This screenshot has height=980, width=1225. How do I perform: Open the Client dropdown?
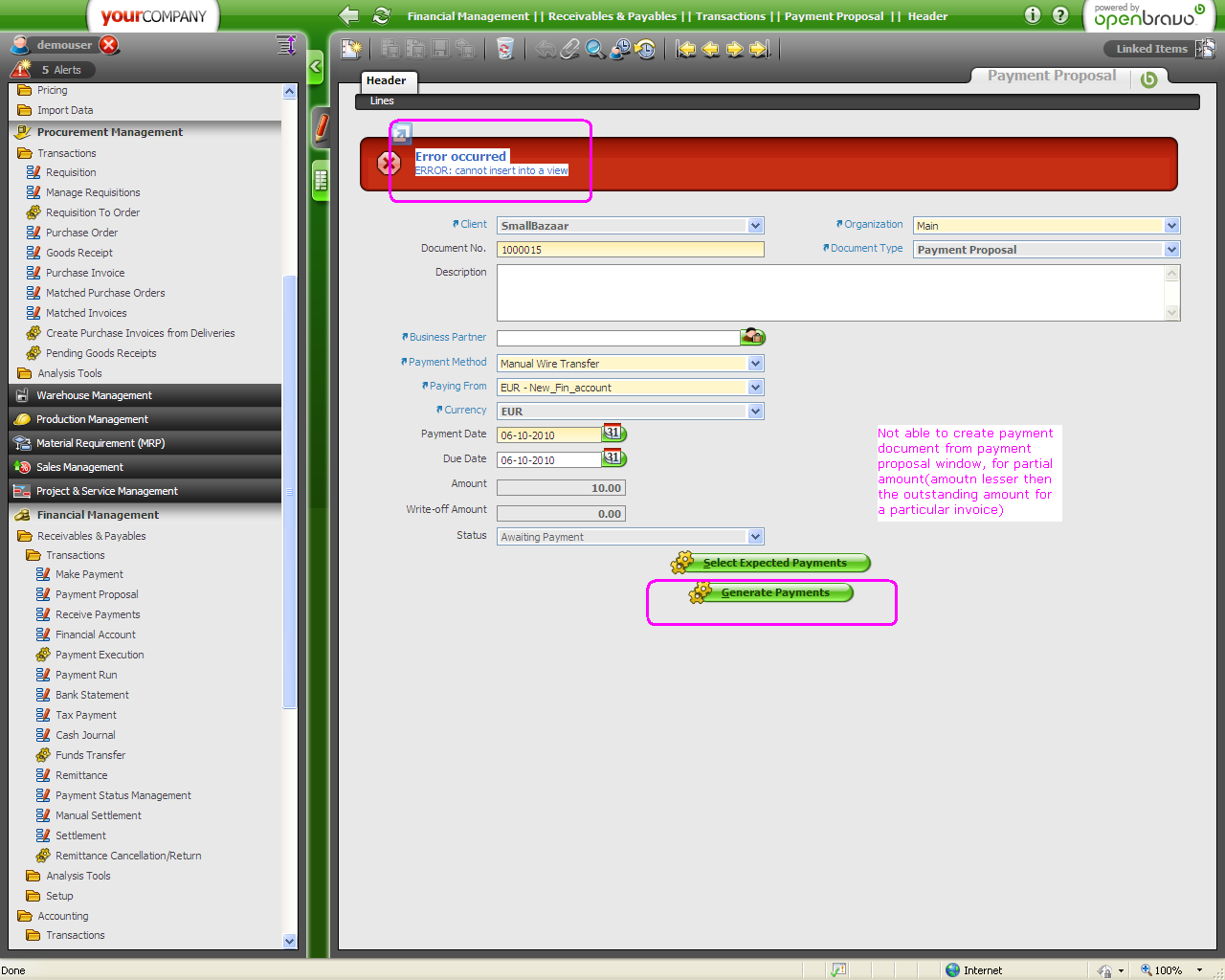coord(756,226)
